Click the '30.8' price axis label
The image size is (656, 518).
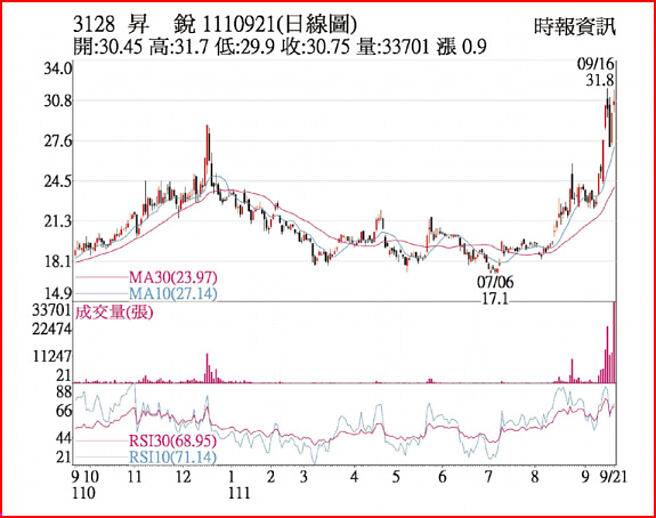coord(58,101)
